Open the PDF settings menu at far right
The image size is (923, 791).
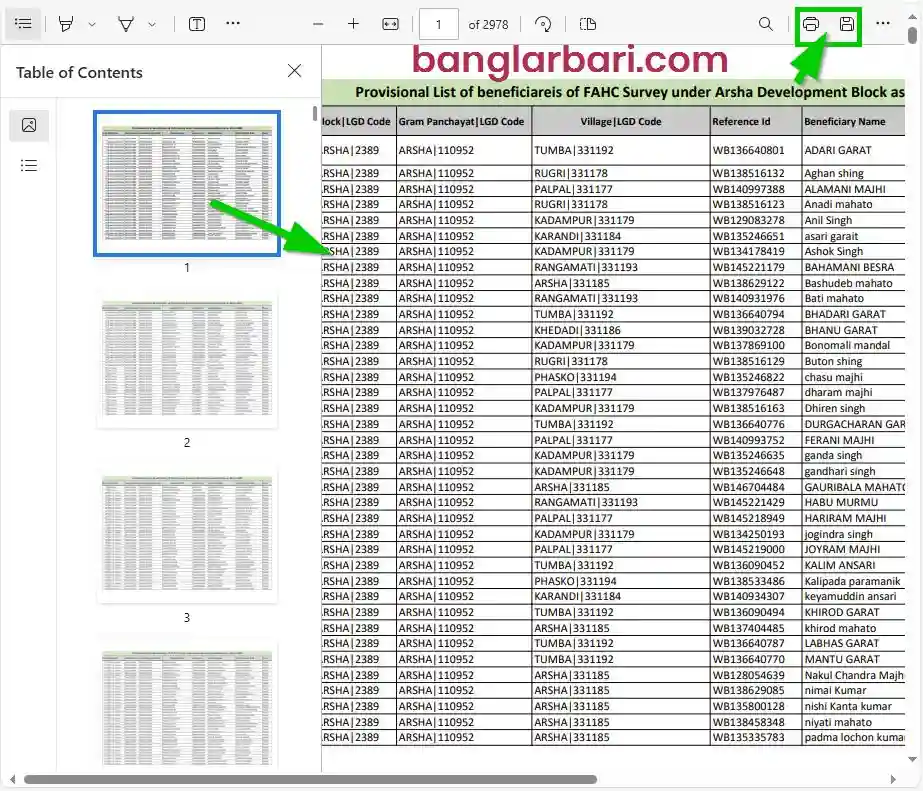(x=884, y=23)
